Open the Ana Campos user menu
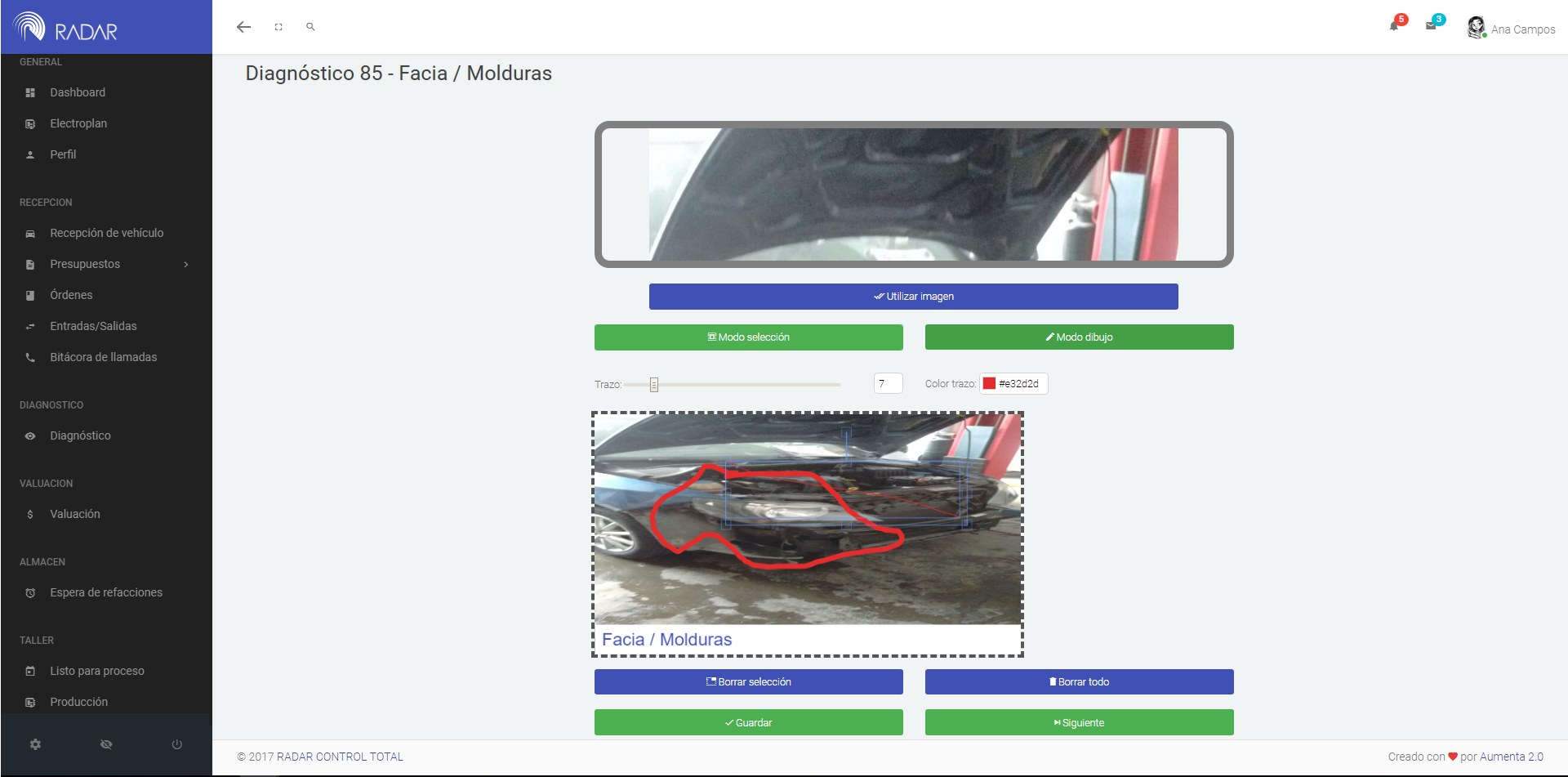 1512,29
